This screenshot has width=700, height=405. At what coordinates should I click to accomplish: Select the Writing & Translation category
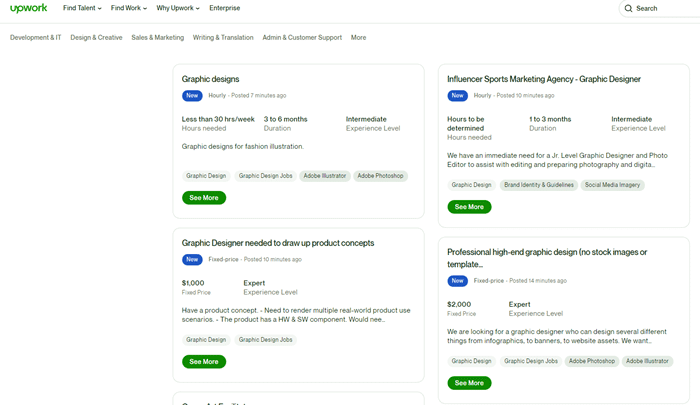[223, 38]
